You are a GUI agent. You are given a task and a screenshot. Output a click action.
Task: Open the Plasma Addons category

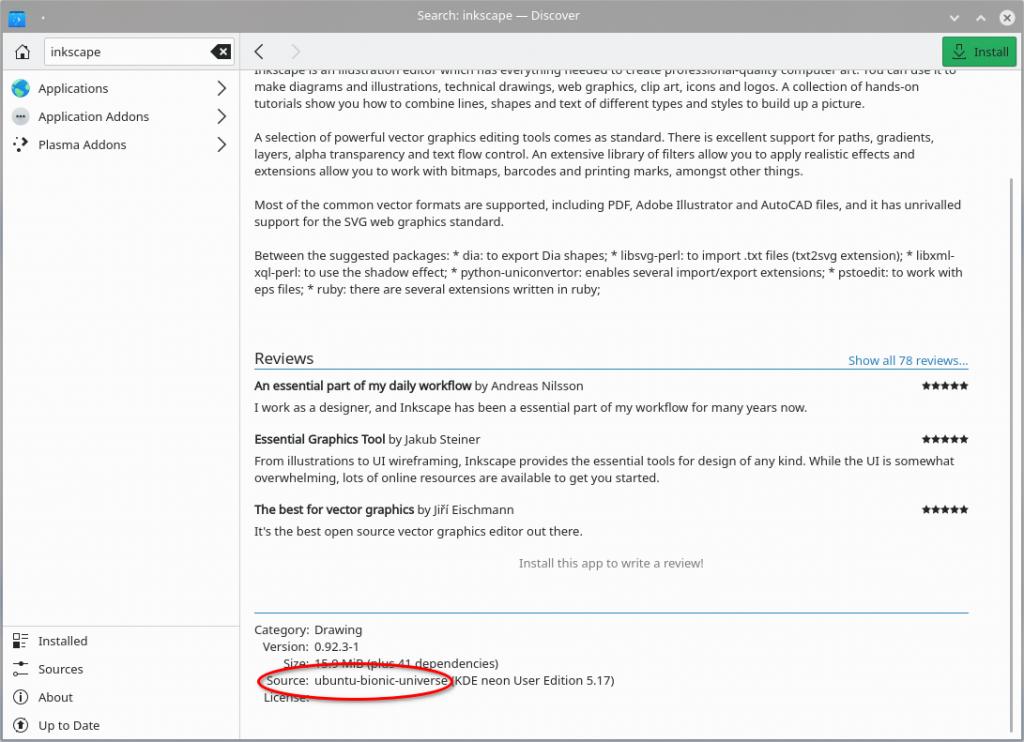[121, 144]
